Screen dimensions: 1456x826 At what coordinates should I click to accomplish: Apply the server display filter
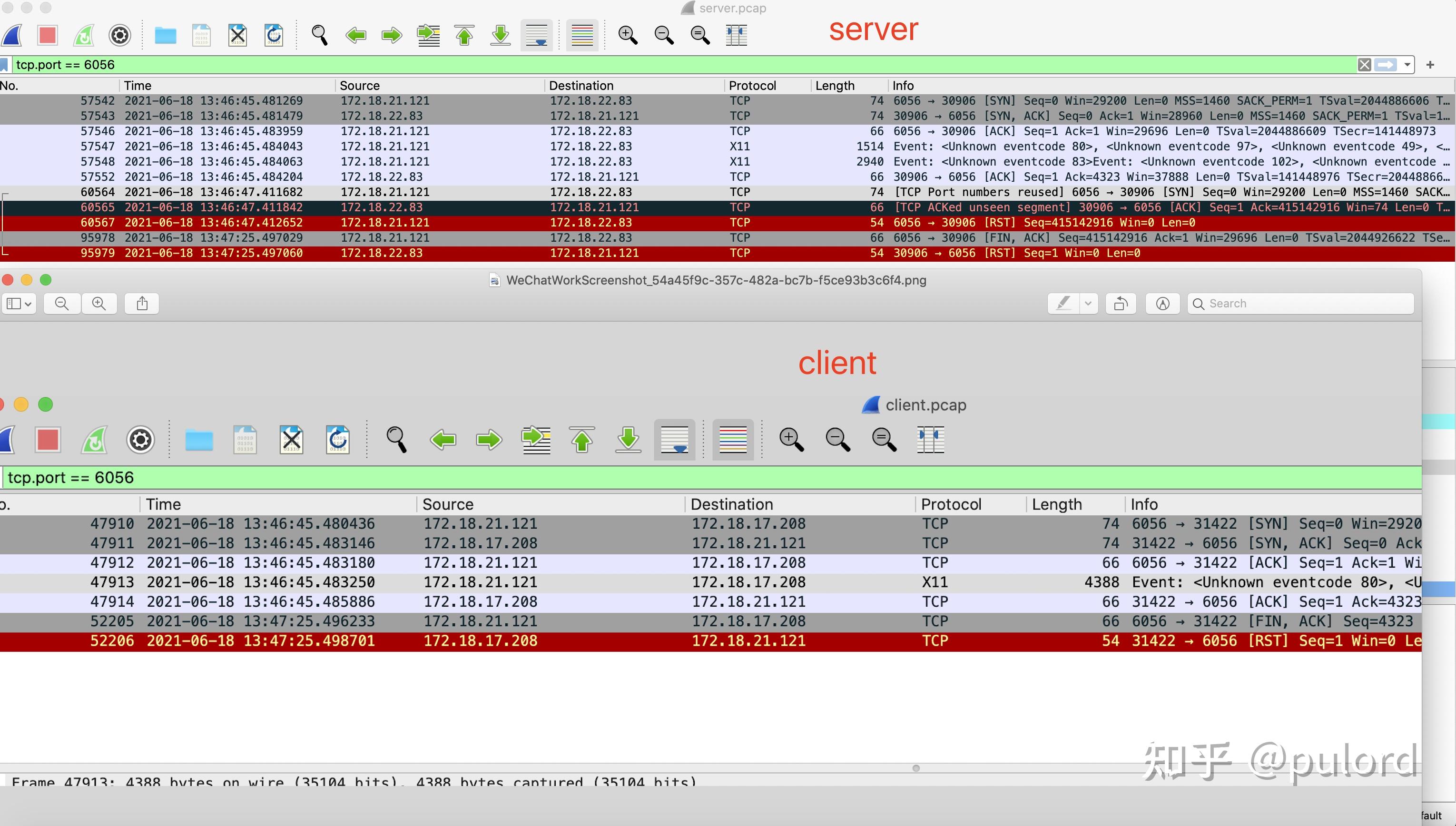coord(1385,65)
